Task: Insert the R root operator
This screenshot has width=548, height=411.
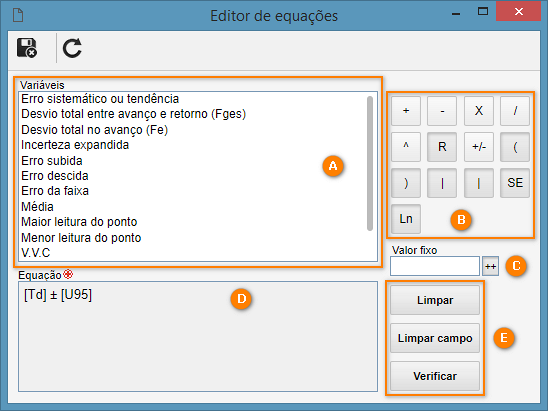Action: (x=442, y=147)
